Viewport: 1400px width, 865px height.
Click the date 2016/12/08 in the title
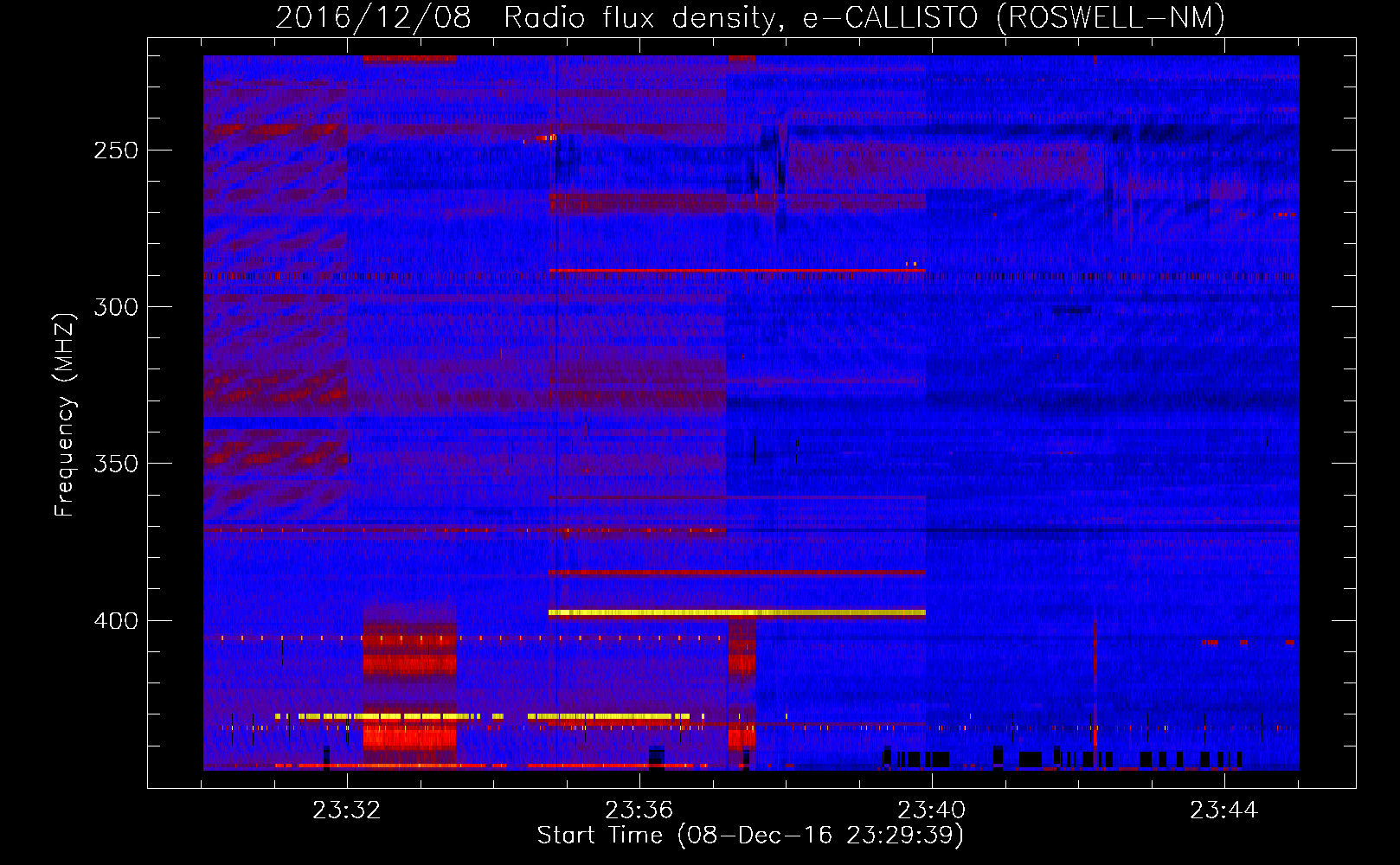(374, 18)
